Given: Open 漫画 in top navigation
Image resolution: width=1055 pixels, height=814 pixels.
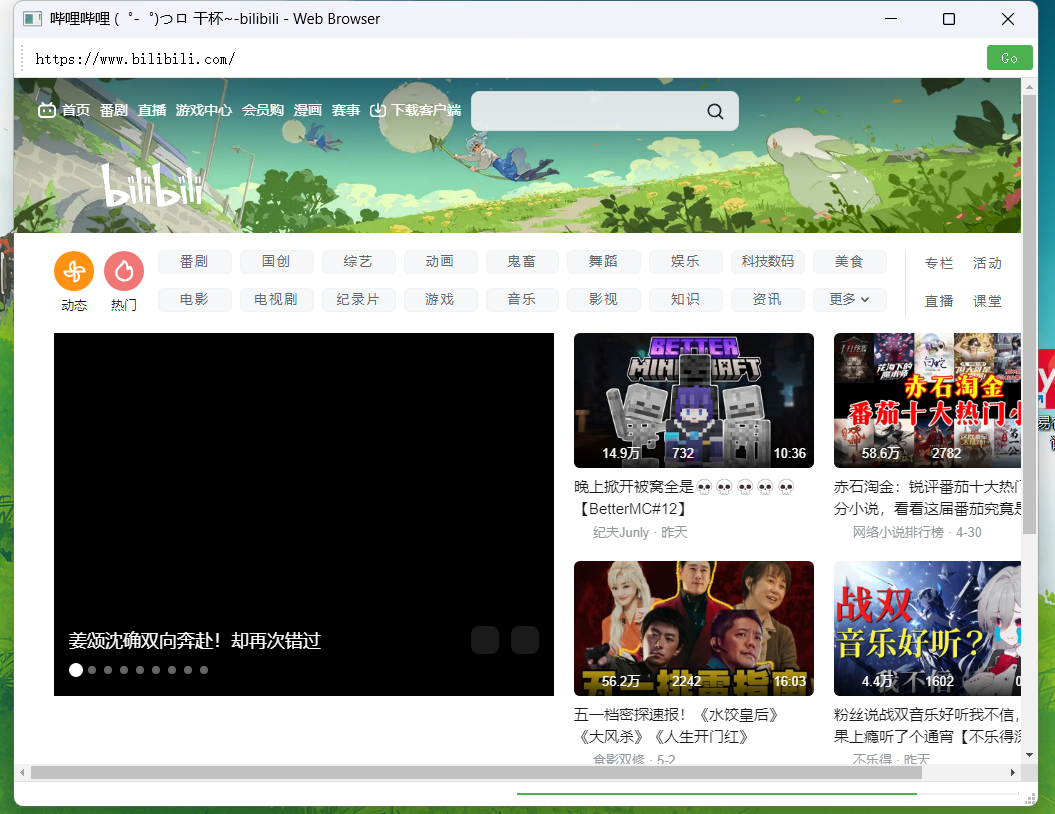Looking at the screenshot, I should click(x=307, y=110).
